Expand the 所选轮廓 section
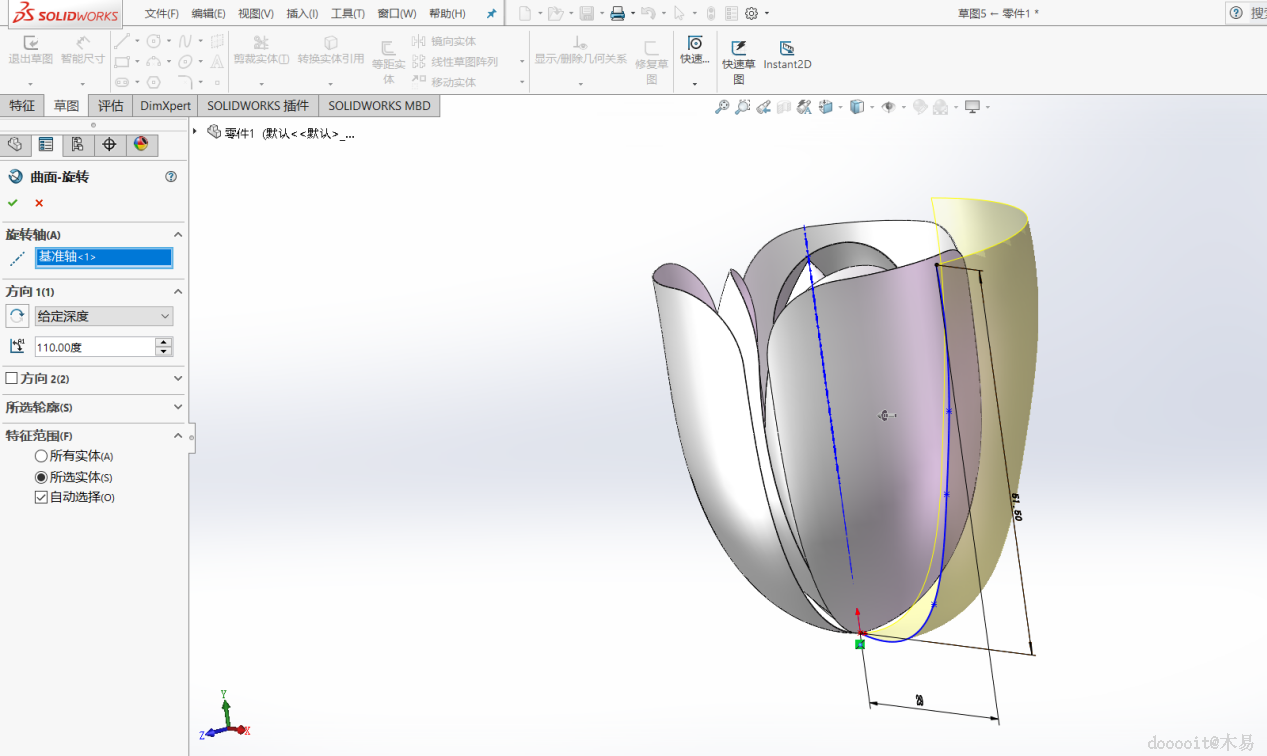 (178, 407)
